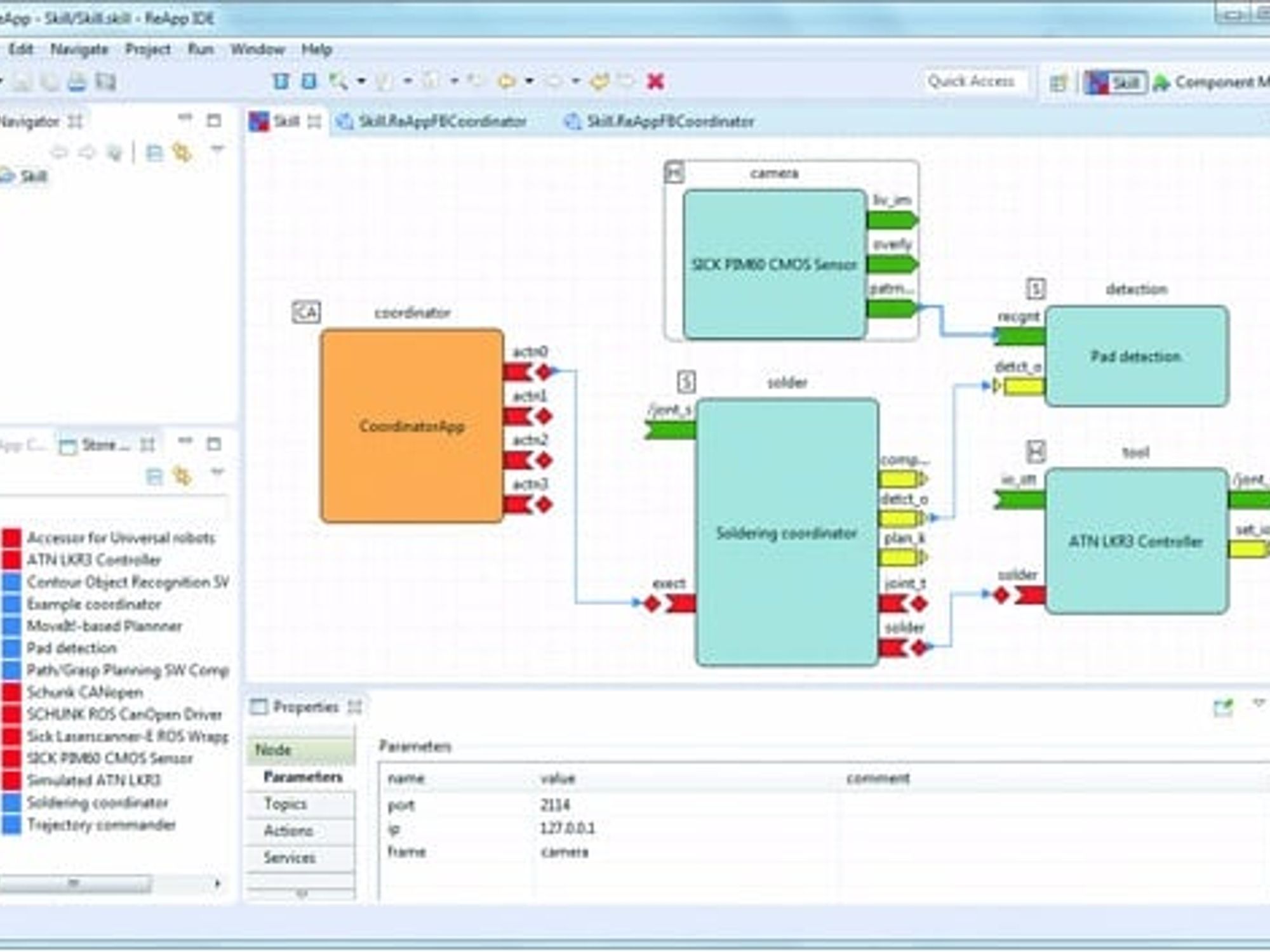Select SCHUNK ROS CanOpen Driver item

point(113,715)
